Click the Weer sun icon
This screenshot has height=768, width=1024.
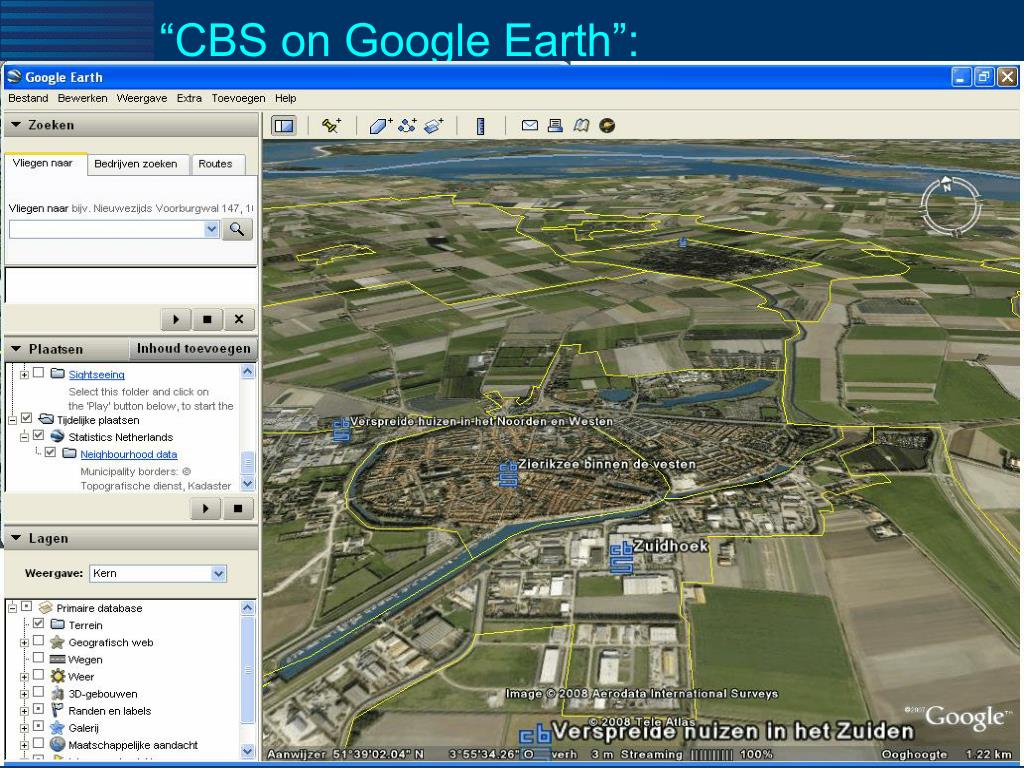pyautogui.click(x=57, y=676)
